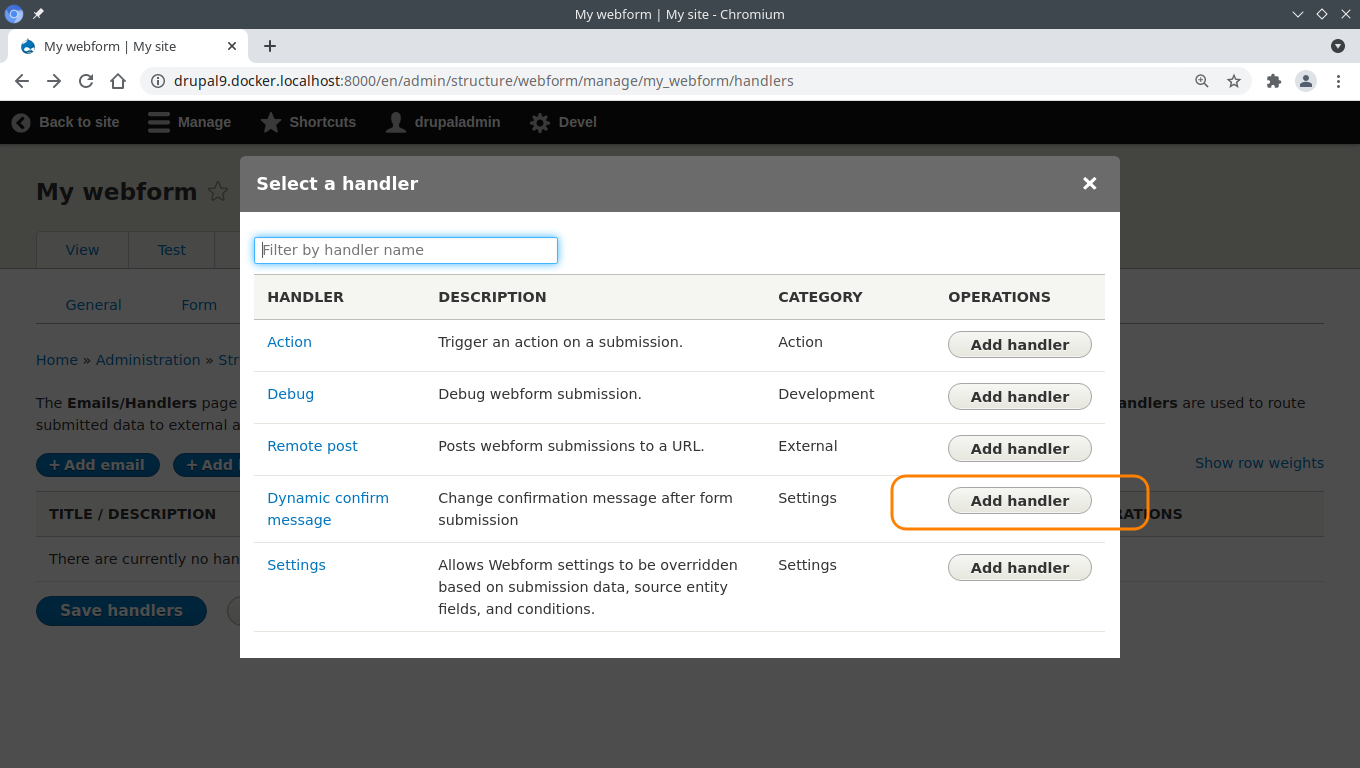
Task: Open the Shortcuts toolbar menu
Action: pos(308,122)
